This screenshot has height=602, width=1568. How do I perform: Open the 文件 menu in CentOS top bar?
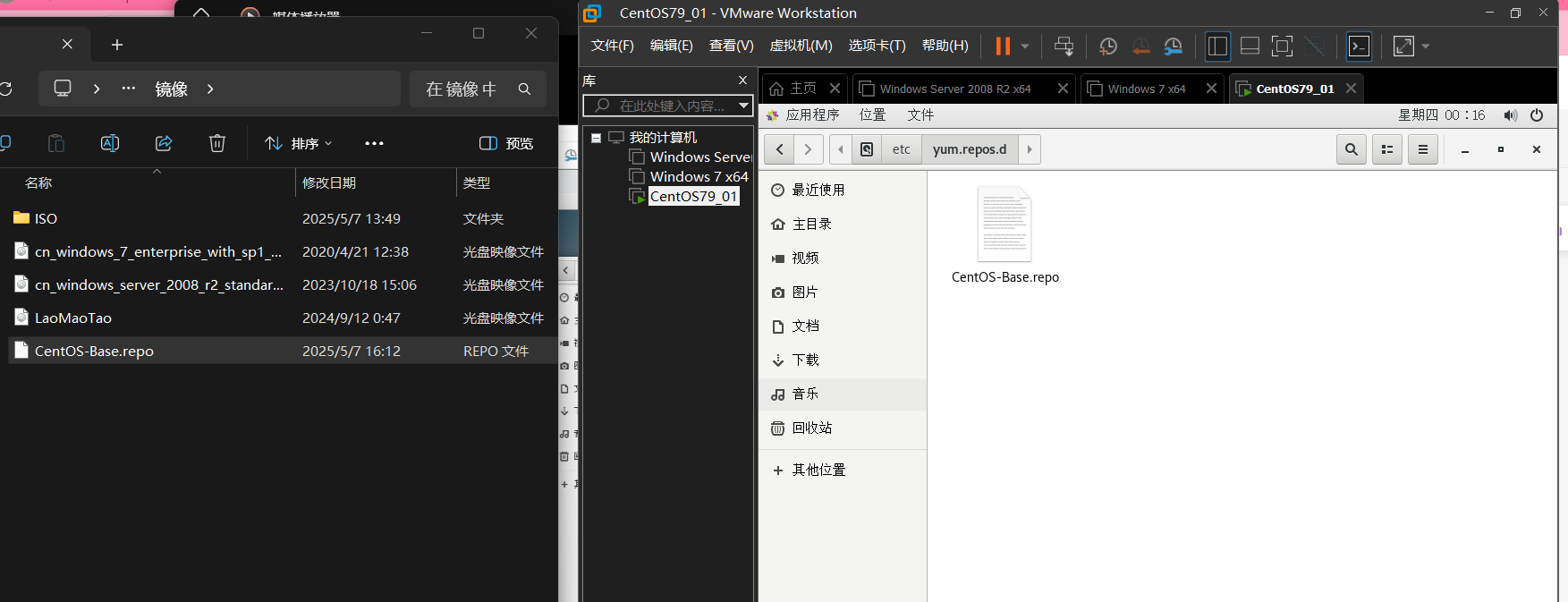pos(920,114)
